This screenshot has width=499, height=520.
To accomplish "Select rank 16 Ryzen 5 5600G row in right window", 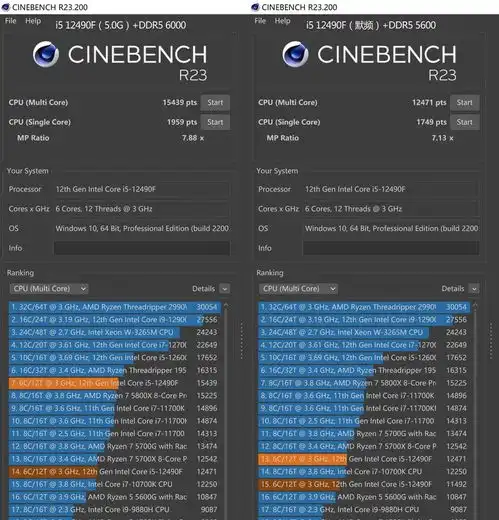I will (x=364, y=497).
